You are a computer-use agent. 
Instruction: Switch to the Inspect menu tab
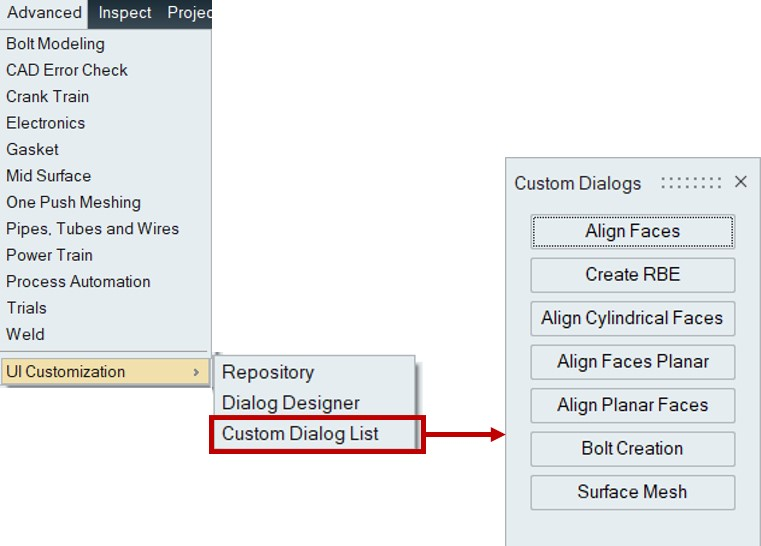[x=125, y=13]
